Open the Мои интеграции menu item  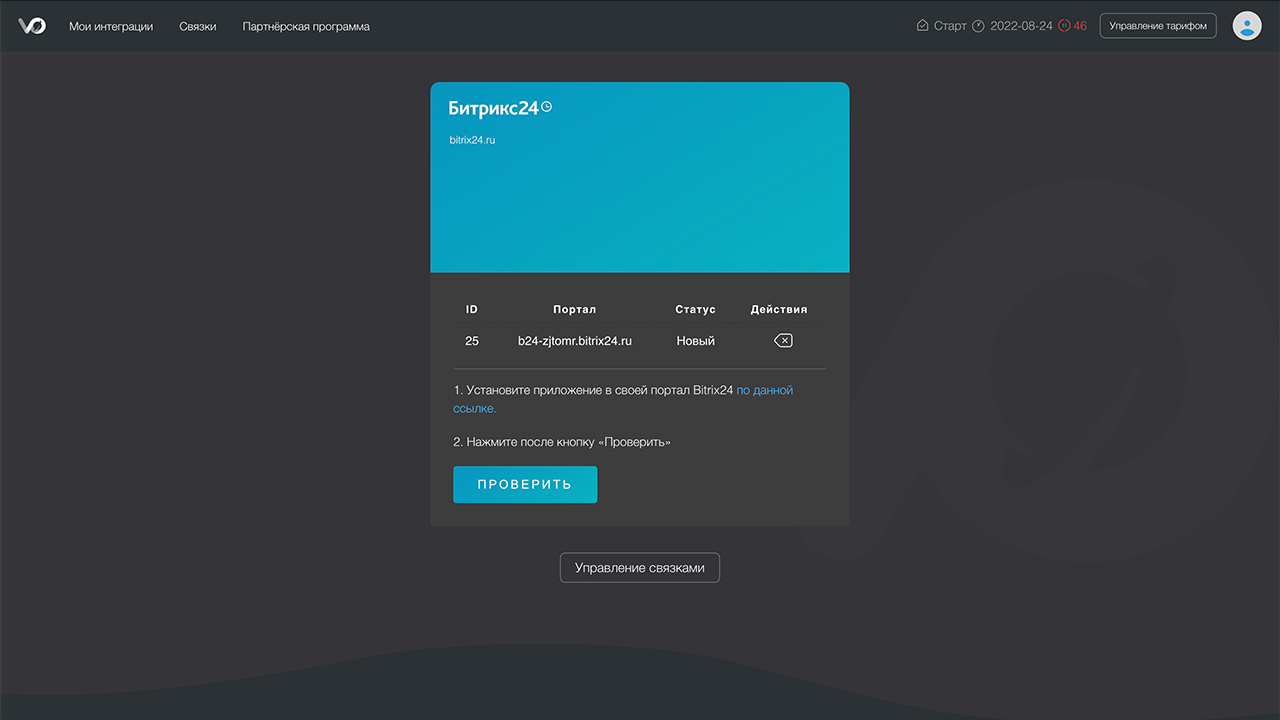[x=111, y=27]
